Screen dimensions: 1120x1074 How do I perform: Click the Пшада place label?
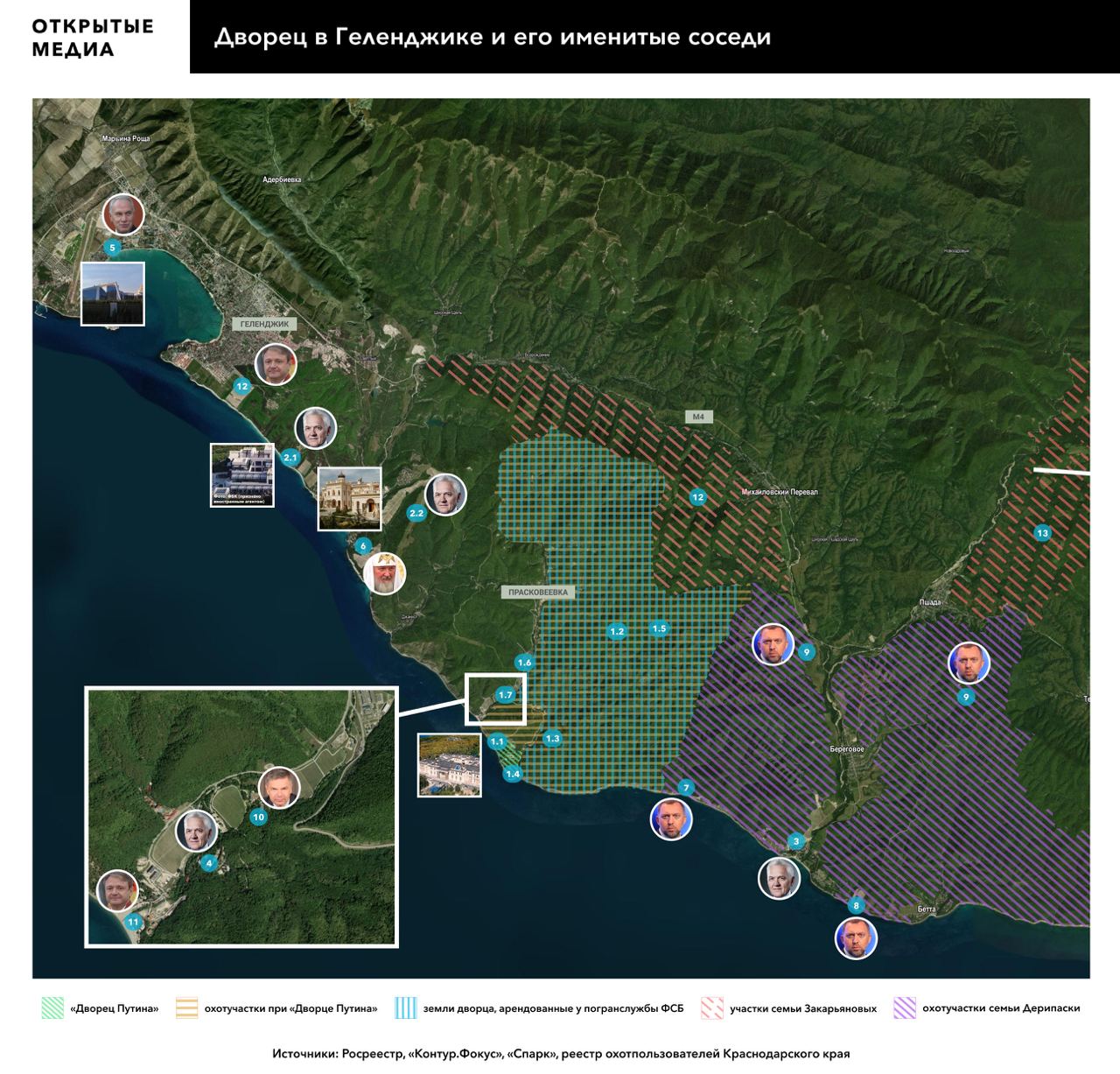930,603
